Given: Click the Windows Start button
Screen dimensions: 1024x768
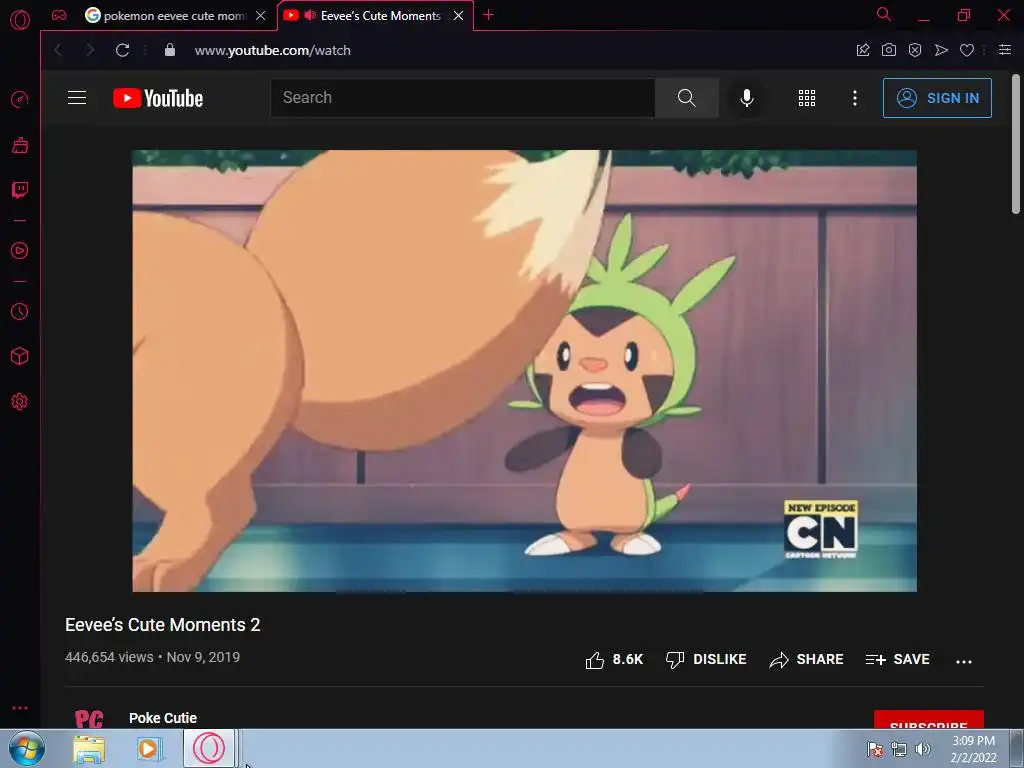Looking at the screenshot, I should pos(27,748).
